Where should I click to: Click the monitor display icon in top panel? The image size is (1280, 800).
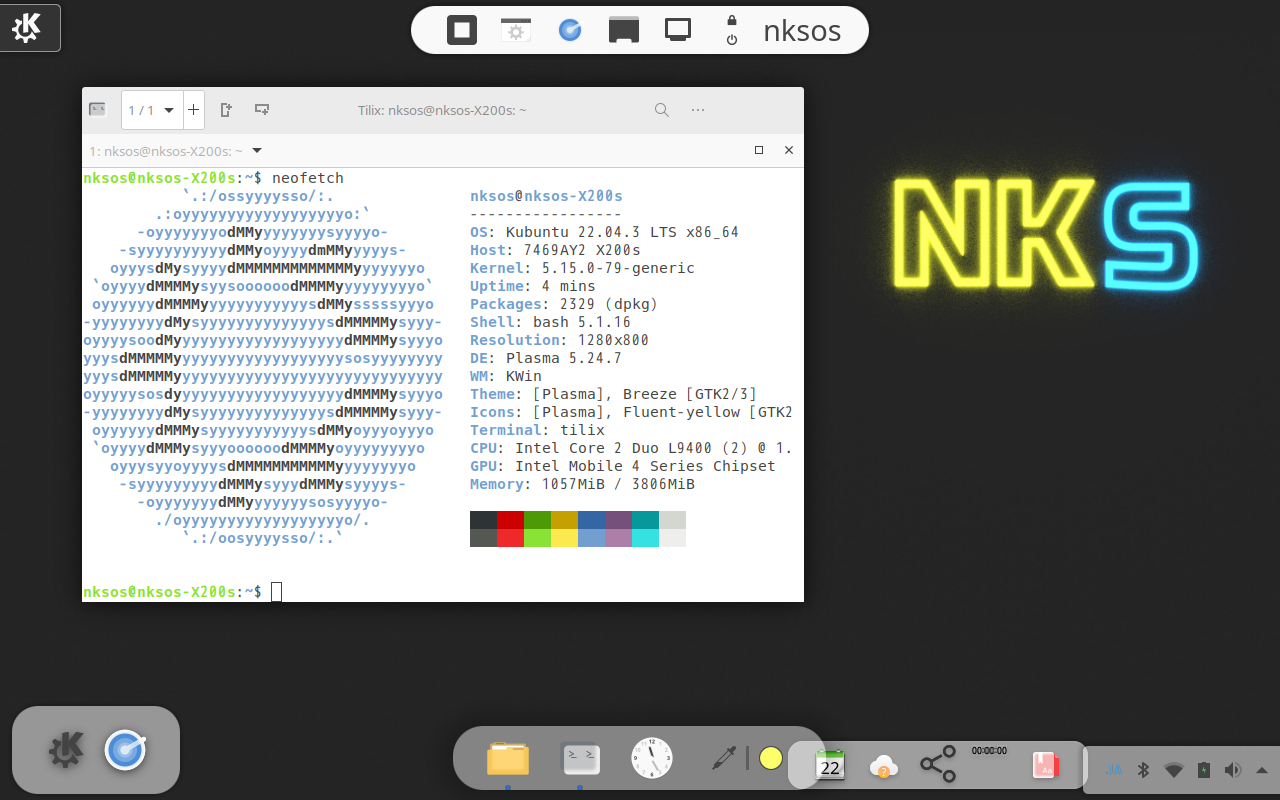click(678, 30)
